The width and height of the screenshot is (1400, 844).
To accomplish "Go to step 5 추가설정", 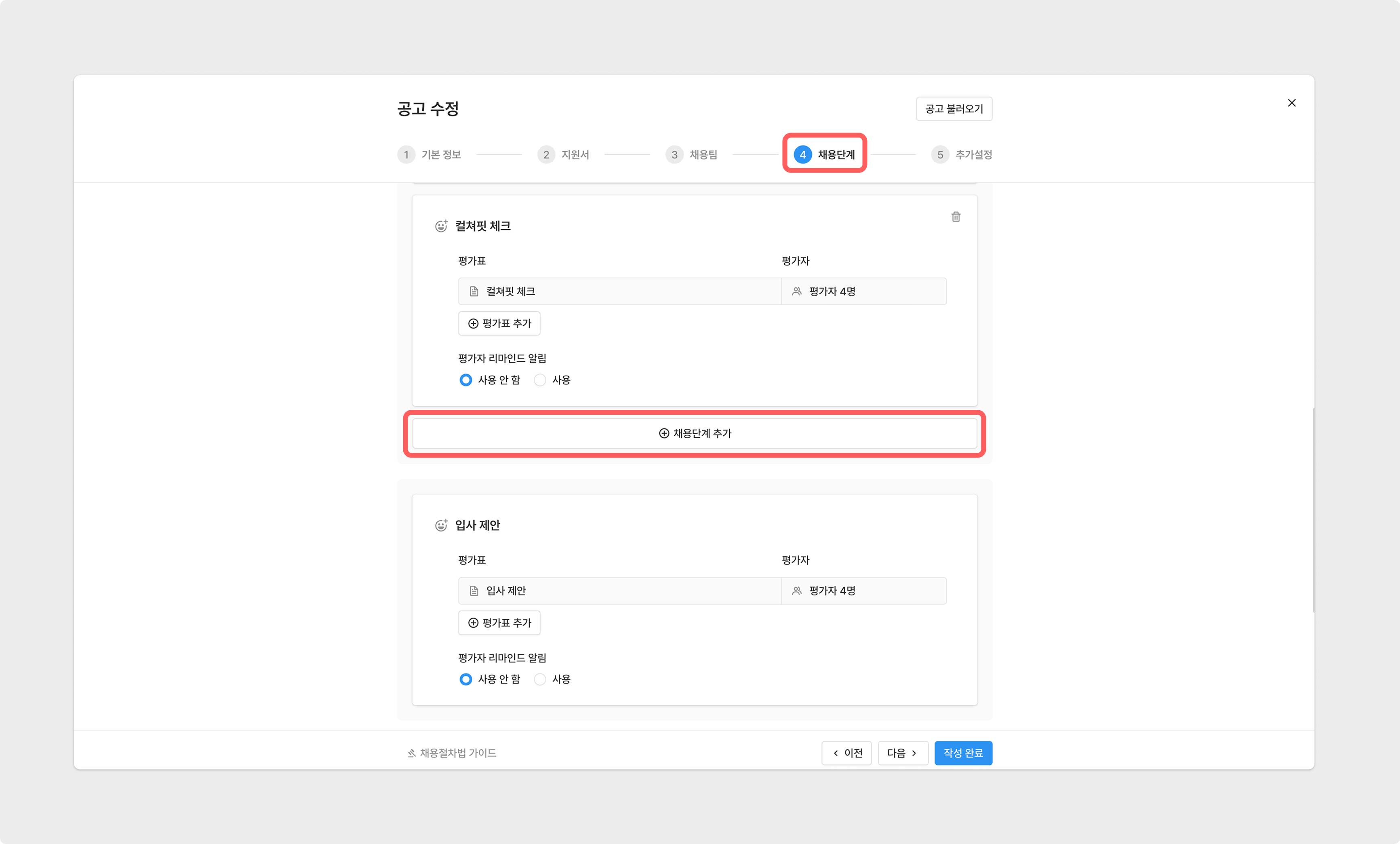I will pyautogui.click(x=961, y=154).
